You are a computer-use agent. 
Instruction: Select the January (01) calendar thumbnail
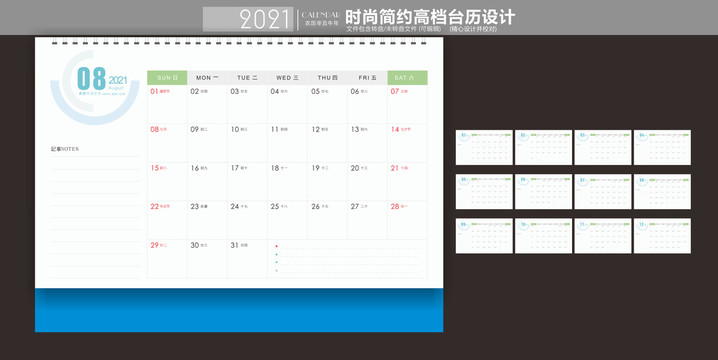[x=484, y=147]
